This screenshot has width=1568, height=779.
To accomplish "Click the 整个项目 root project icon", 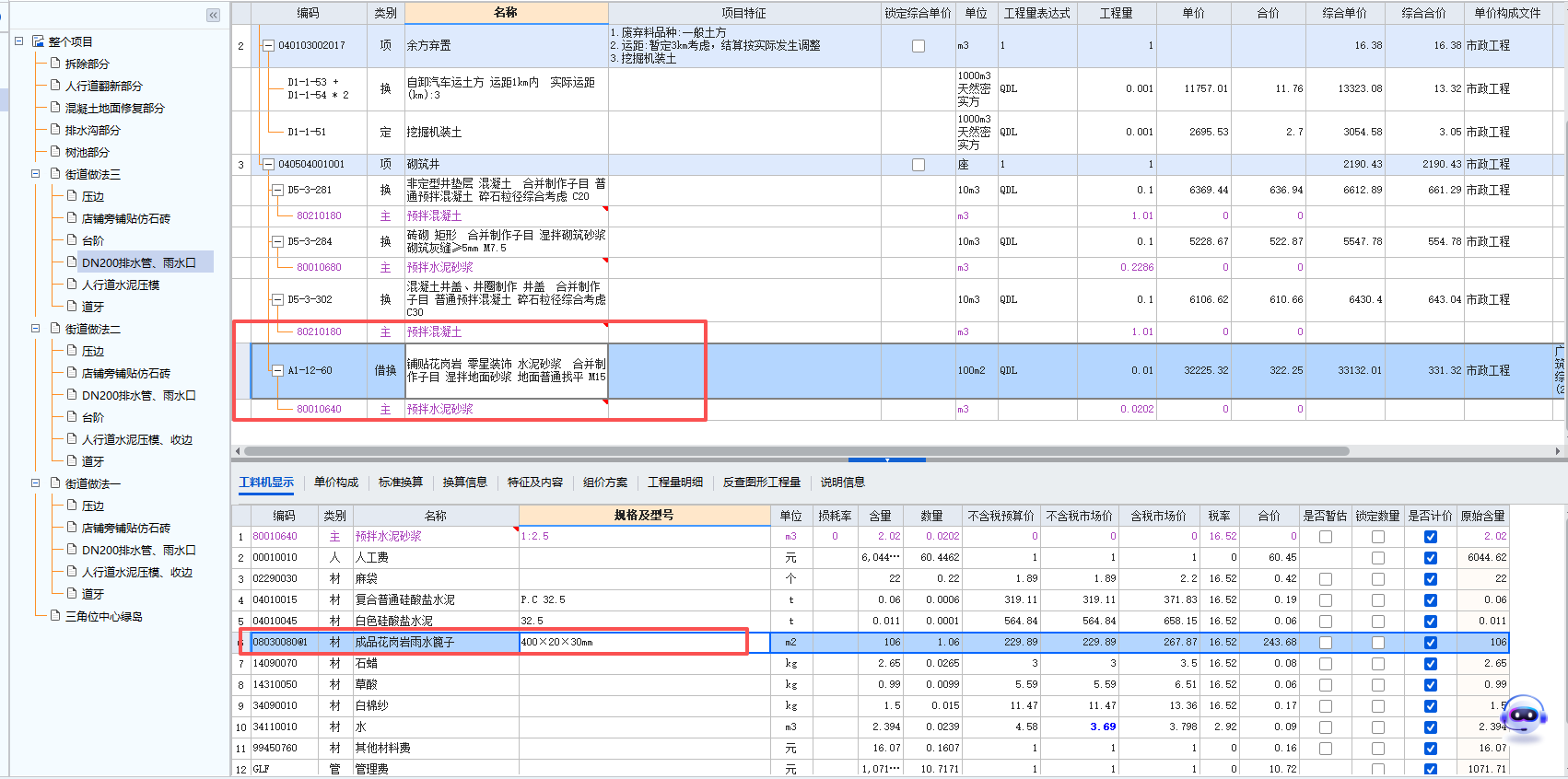I will click(x=38, y=41).
